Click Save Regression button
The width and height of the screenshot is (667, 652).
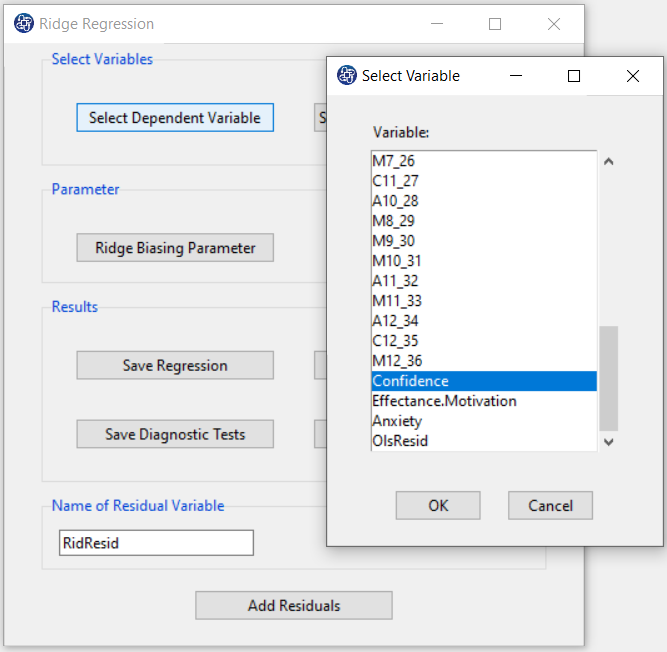pos(175,365)
